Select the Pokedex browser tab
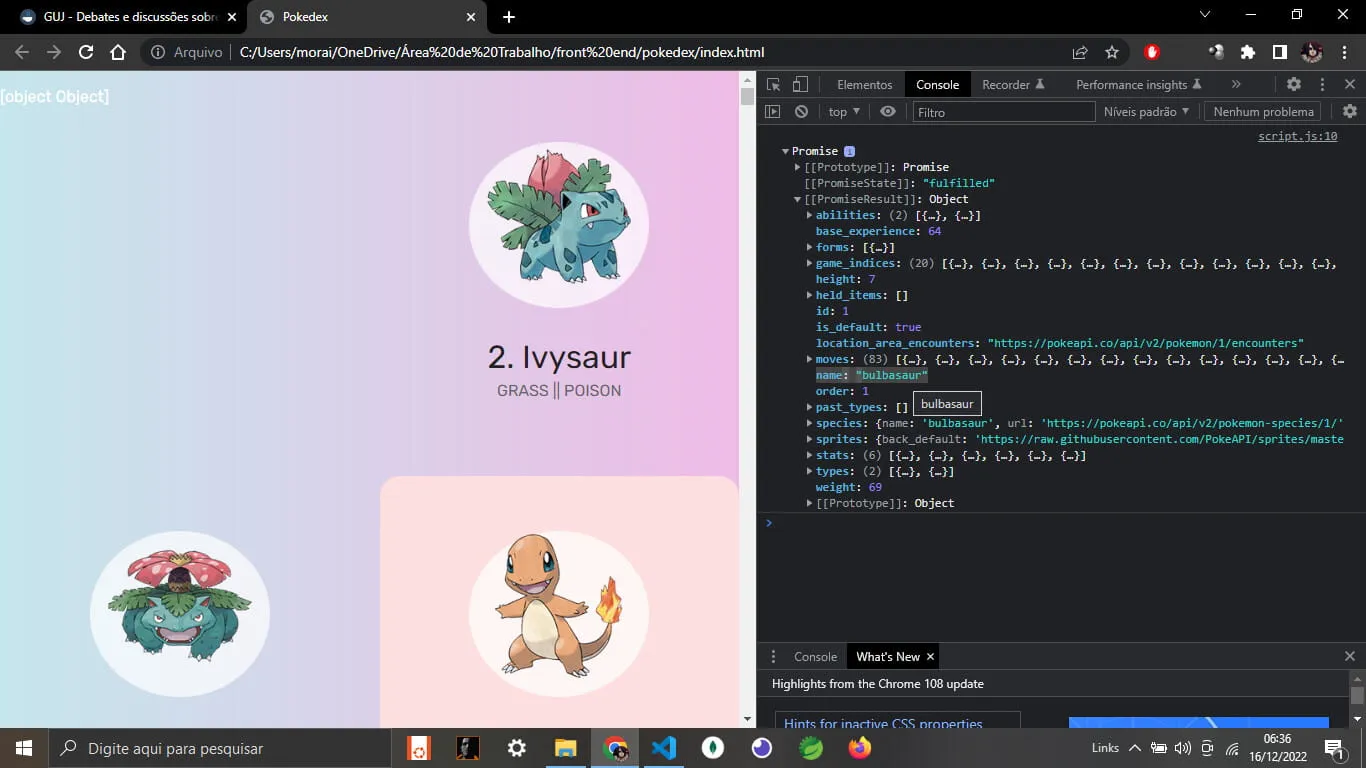 coord(367,17)
